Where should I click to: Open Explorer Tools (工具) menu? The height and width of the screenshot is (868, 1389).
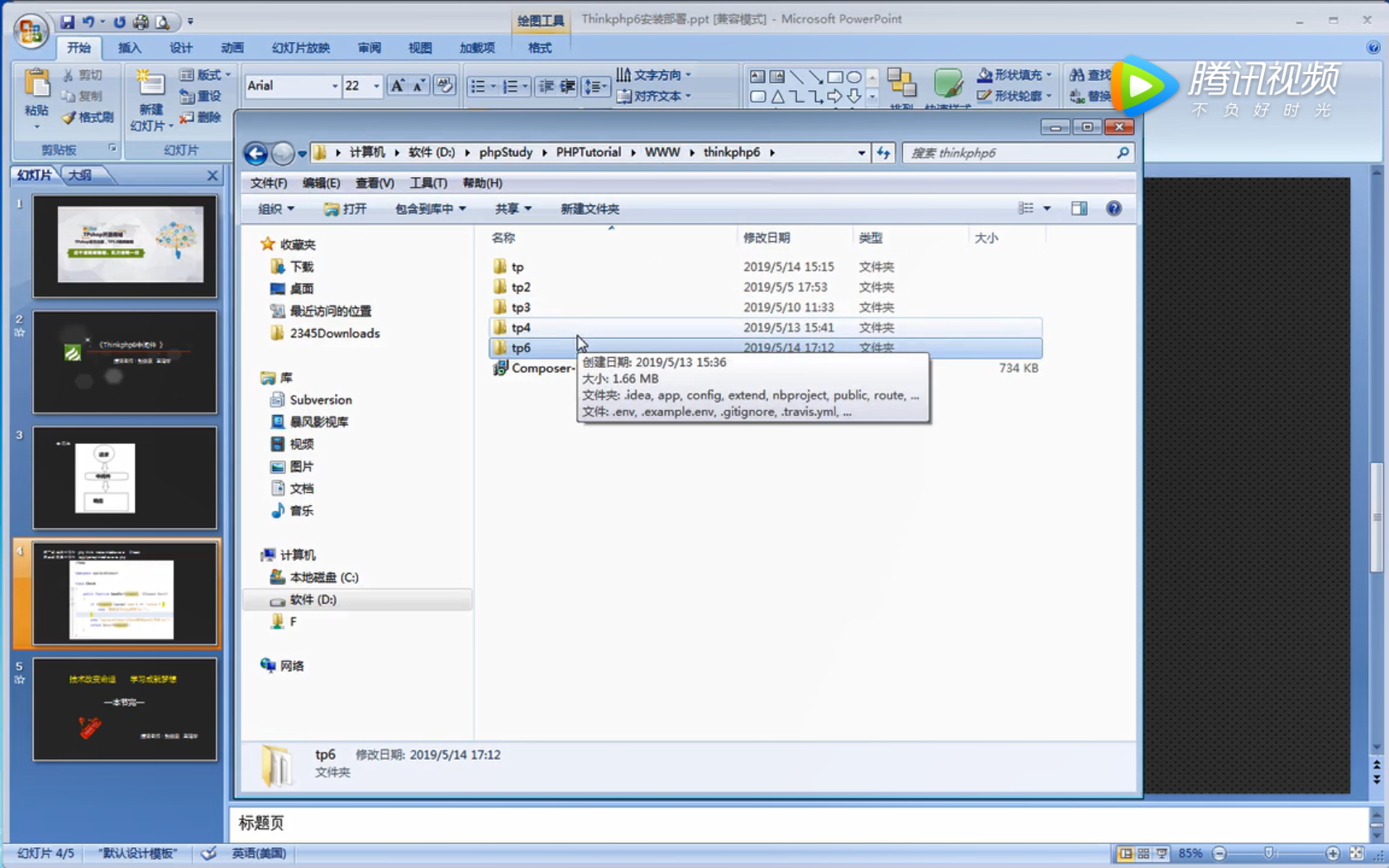[x=428, y=184]
